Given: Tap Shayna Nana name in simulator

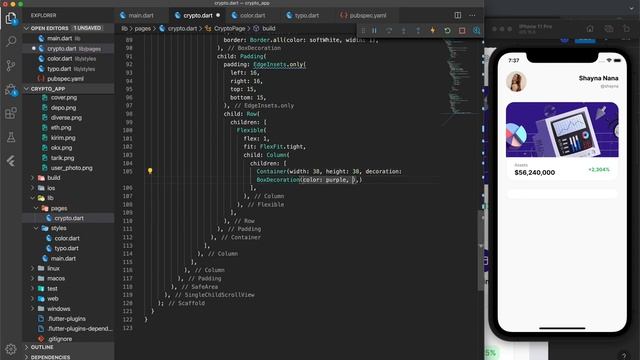Looking at the screenshot, I should pos(598,78).
